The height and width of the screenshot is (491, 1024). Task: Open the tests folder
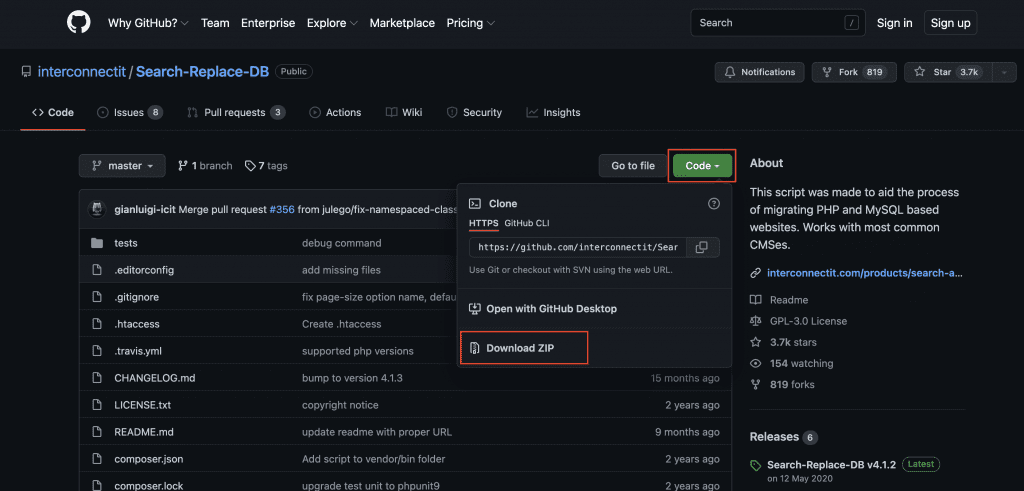[x=126, y=243]
